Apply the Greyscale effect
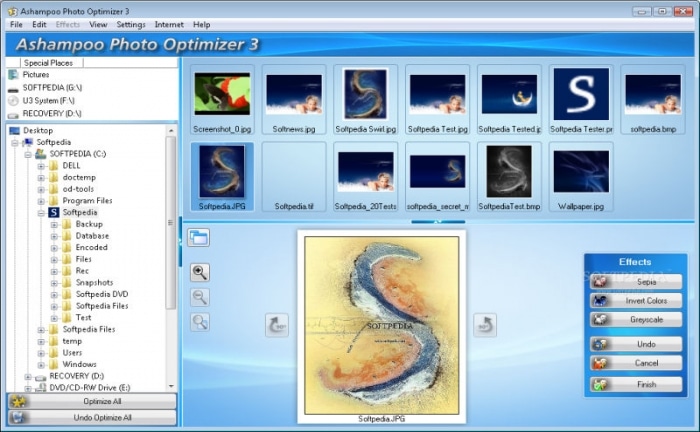 click(x=636, y=320)
